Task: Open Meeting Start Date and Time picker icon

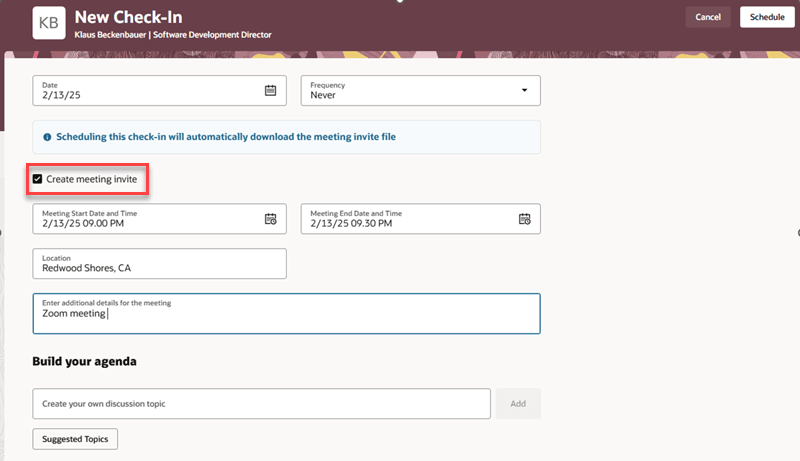Action: (x=270, y=219)
